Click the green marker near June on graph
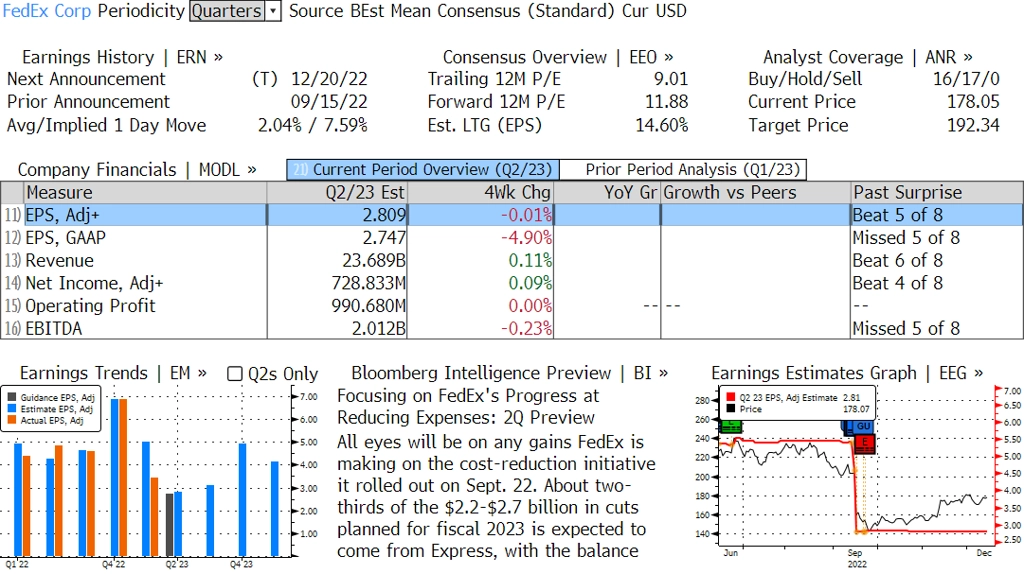This screenshot has height=574, width=1024. (x=731, y=426)
